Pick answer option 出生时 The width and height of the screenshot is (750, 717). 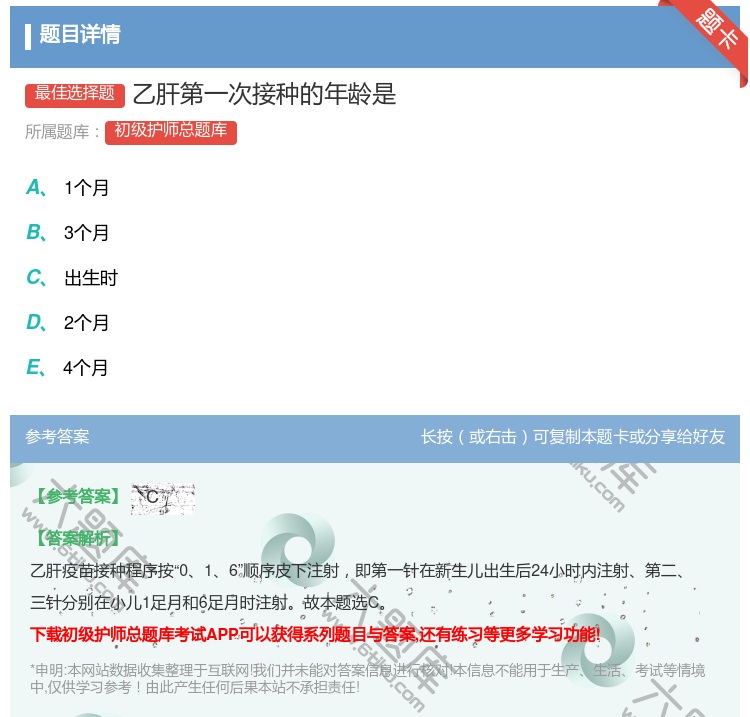tap(91, 278)
